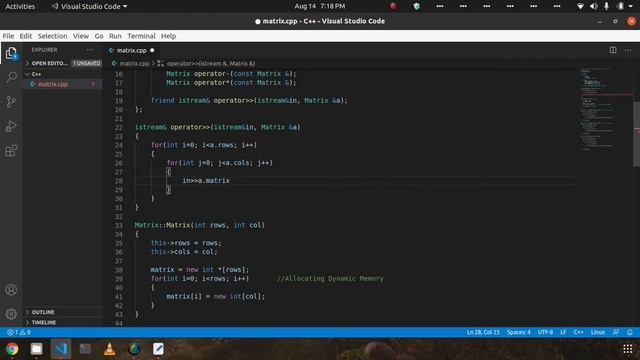Viewport: 640px width, 360px height.
Task: Open the text editor dock icon
Action: [158, 349]
